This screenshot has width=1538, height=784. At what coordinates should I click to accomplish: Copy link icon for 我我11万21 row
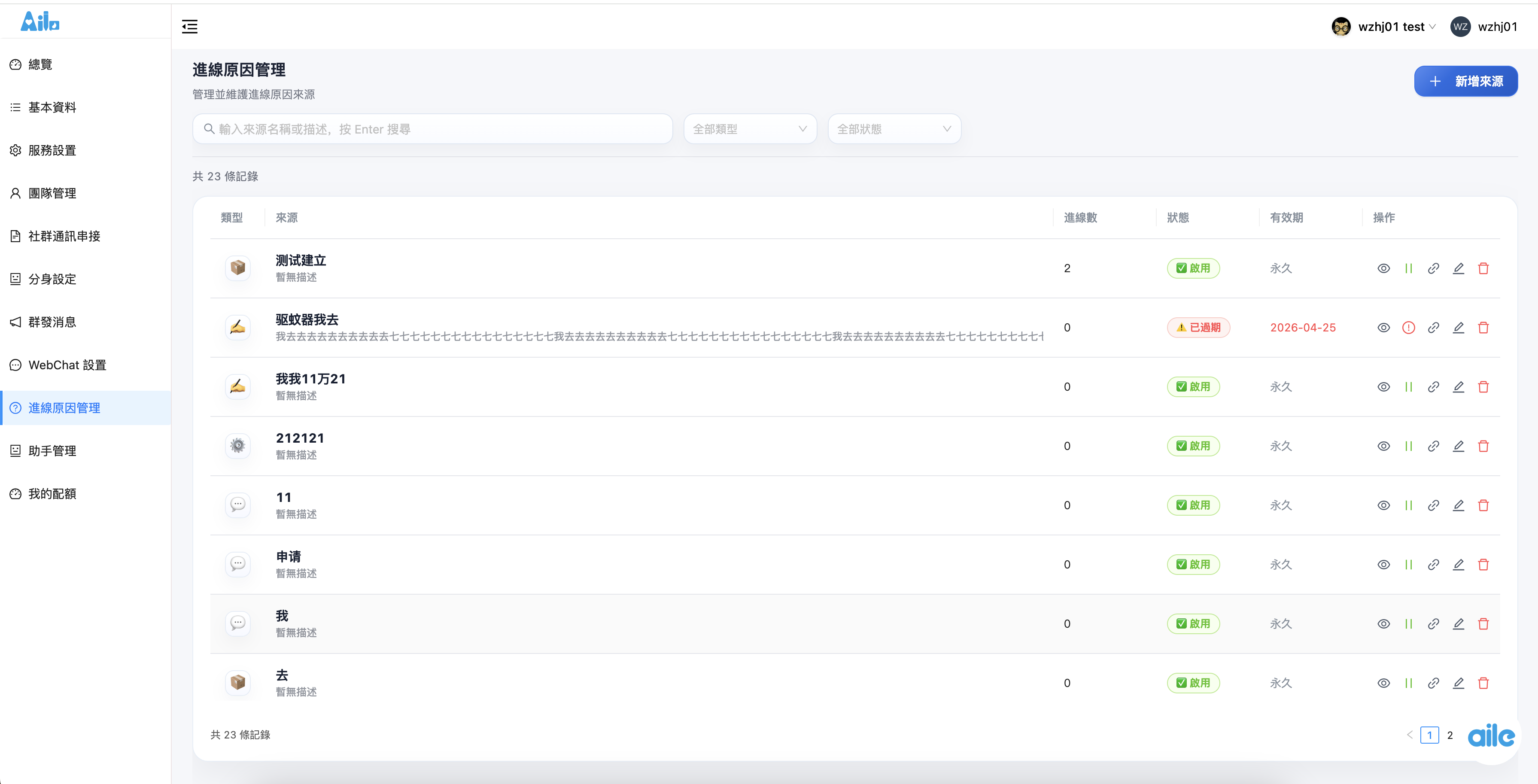coord(1433,387)
